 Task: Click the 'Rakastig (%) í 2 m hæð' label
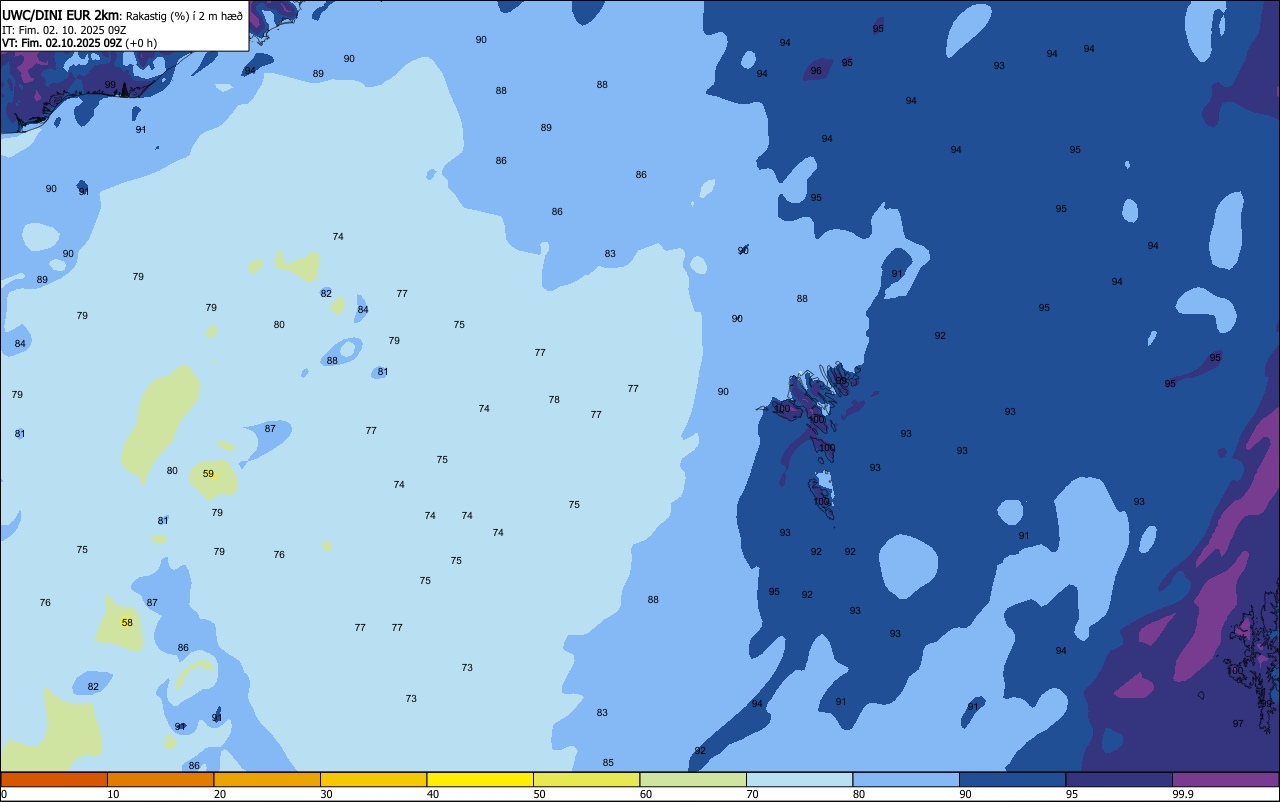tap(184, 15)
